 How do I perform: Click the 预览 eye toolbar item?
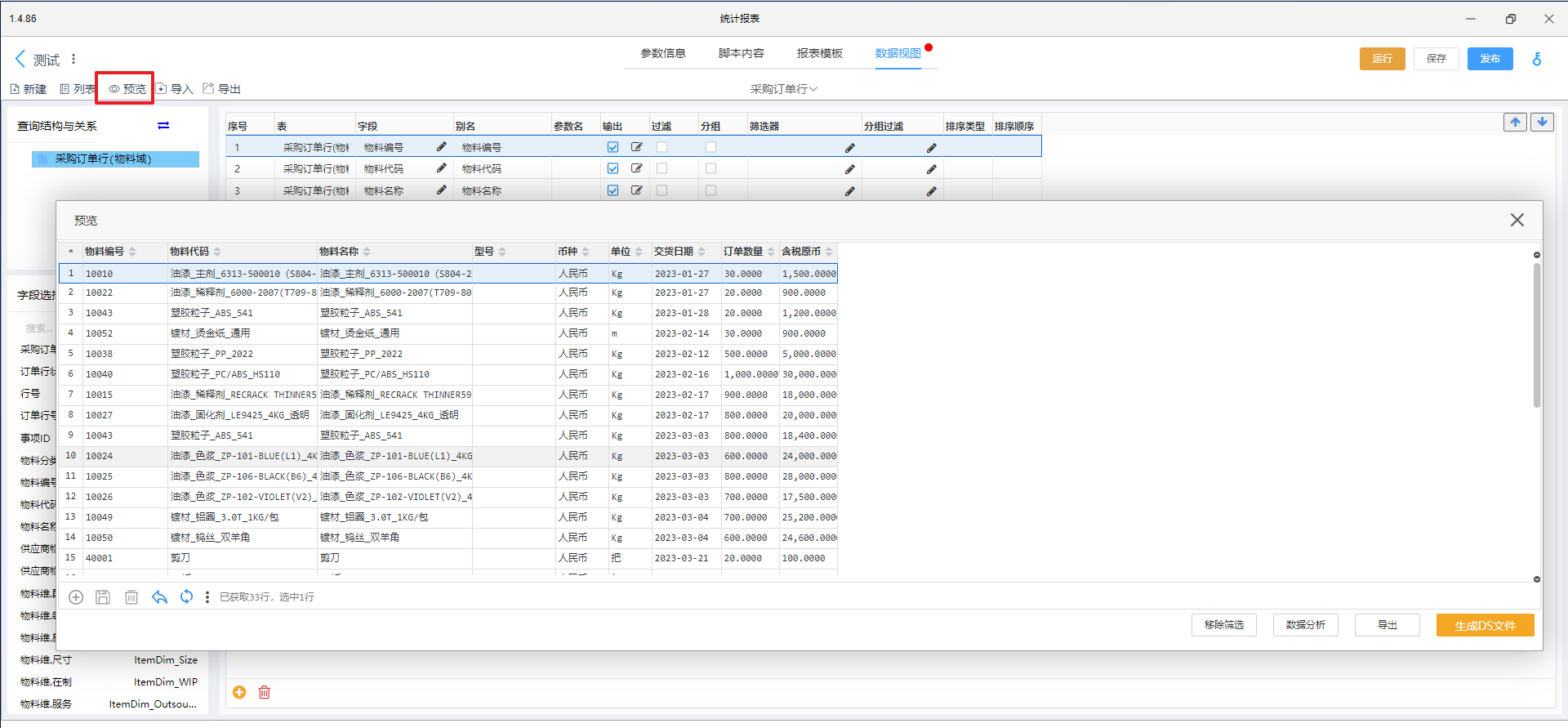click(x=127, y=89)
